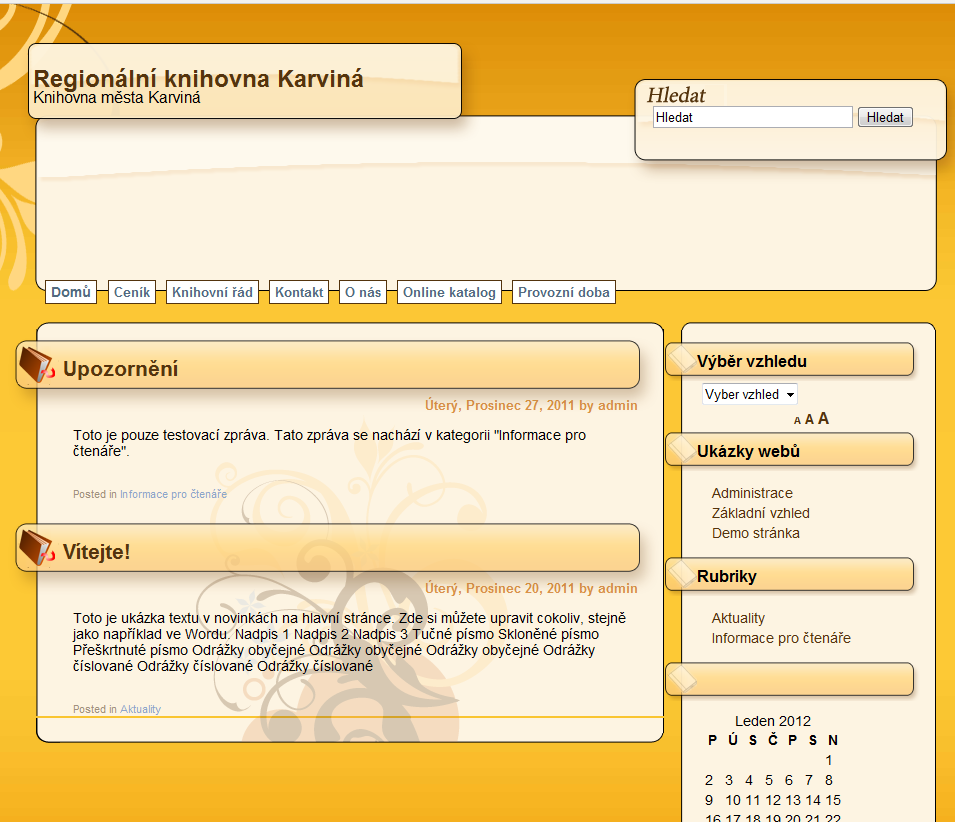Click calendar day 5
The image size is (955, 822).
tap(769, 781)
